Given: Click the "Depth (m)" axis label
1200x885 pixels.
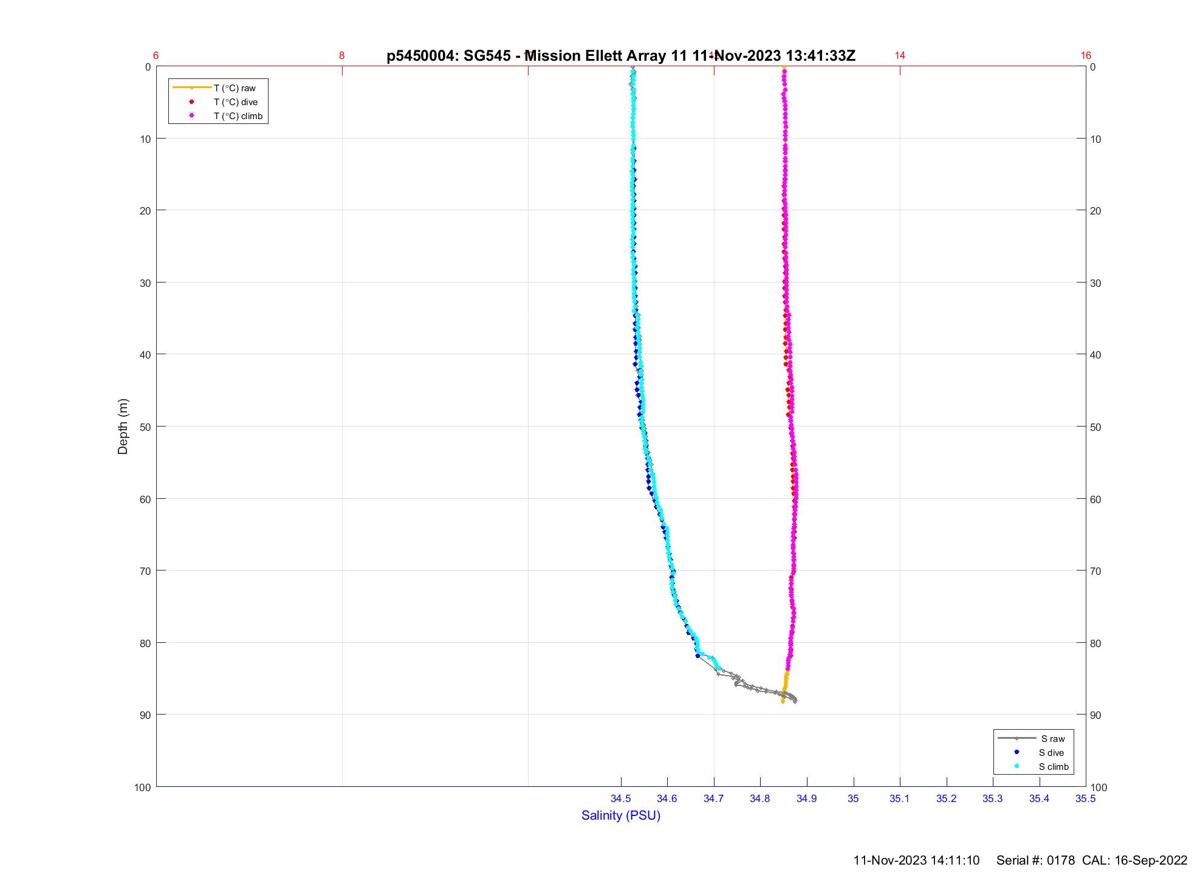Looking at the screenshot, I should pyautogui.click(x=123, y=426).
